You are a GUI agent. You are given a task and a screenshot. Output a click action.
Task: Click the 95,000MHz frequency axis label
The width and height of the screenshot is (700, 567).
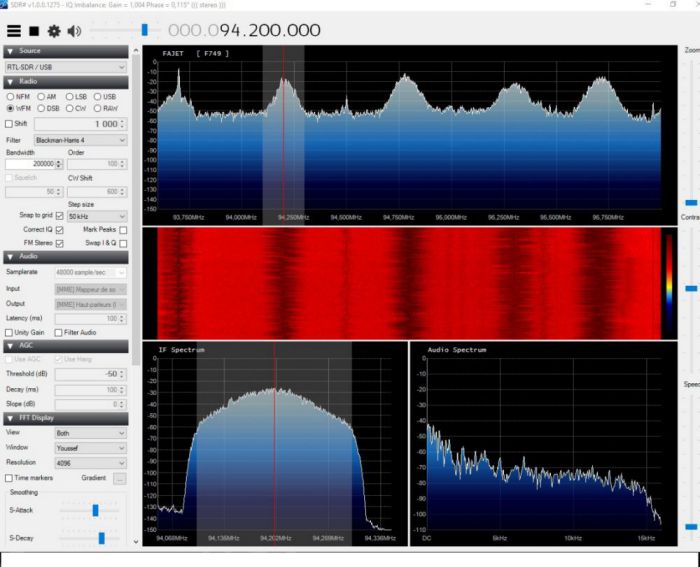point(451,217)
